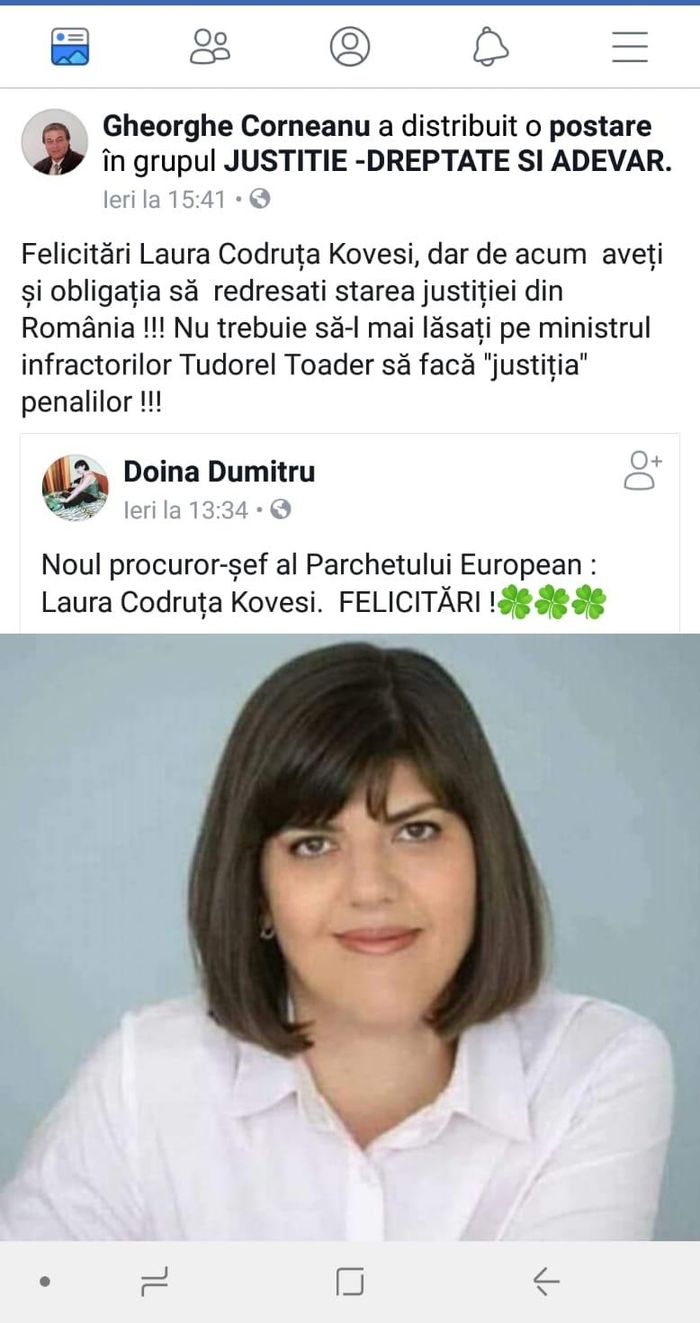Tap the navigation bar dot toggle

(x=44, y=1281)
